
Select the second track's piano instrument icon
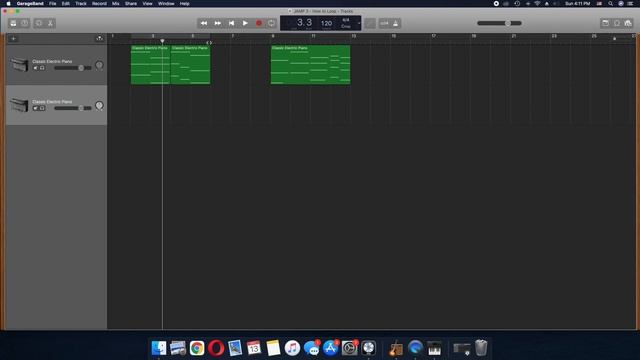point(19,105)
